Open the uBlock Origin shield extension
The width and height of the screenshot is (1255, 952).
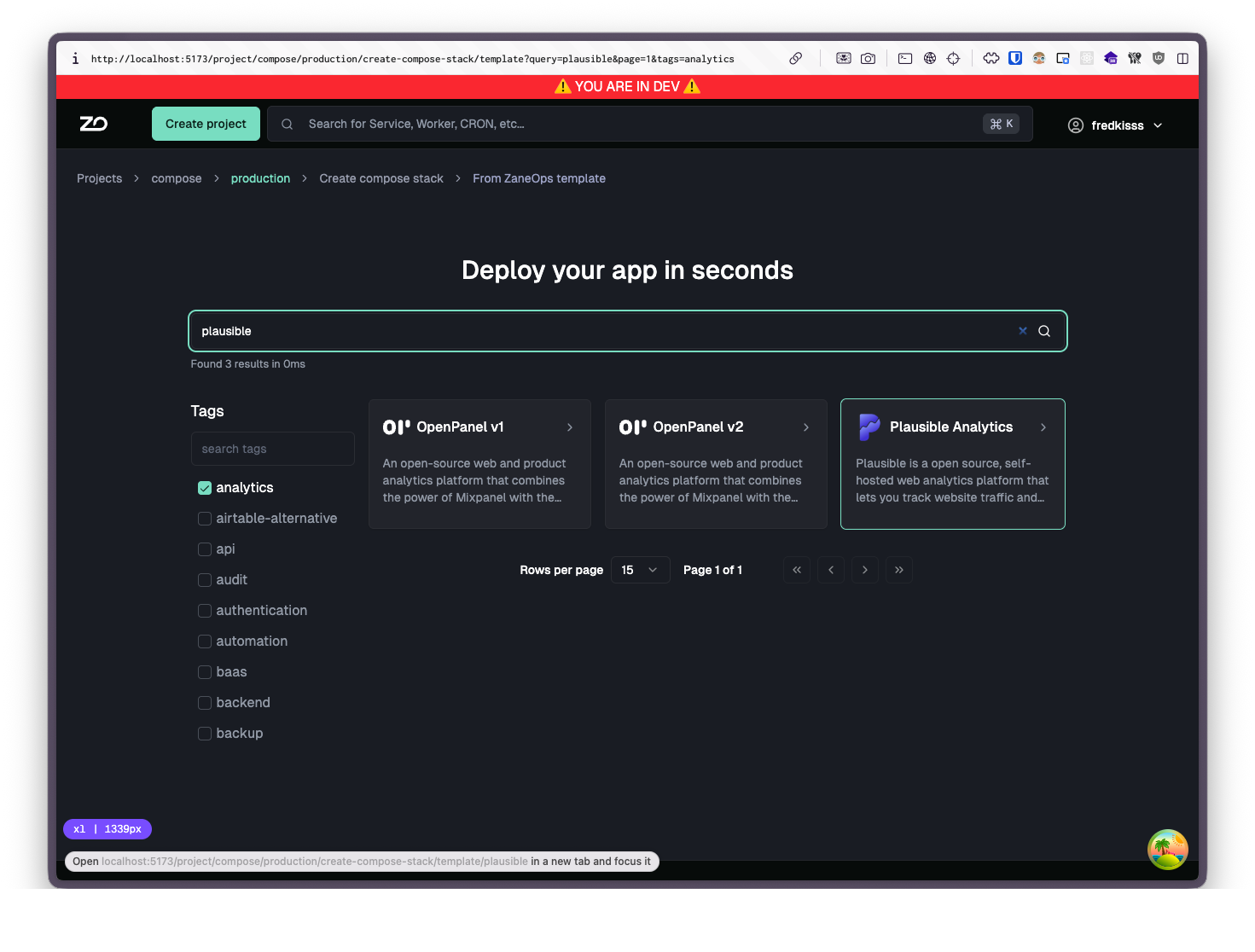tap(1159, 59)
